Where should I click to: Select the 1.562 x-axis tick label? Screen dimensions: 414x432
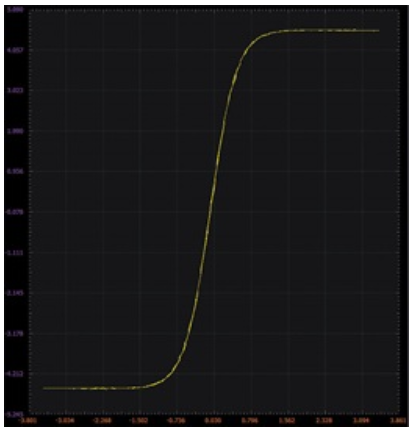287,421
